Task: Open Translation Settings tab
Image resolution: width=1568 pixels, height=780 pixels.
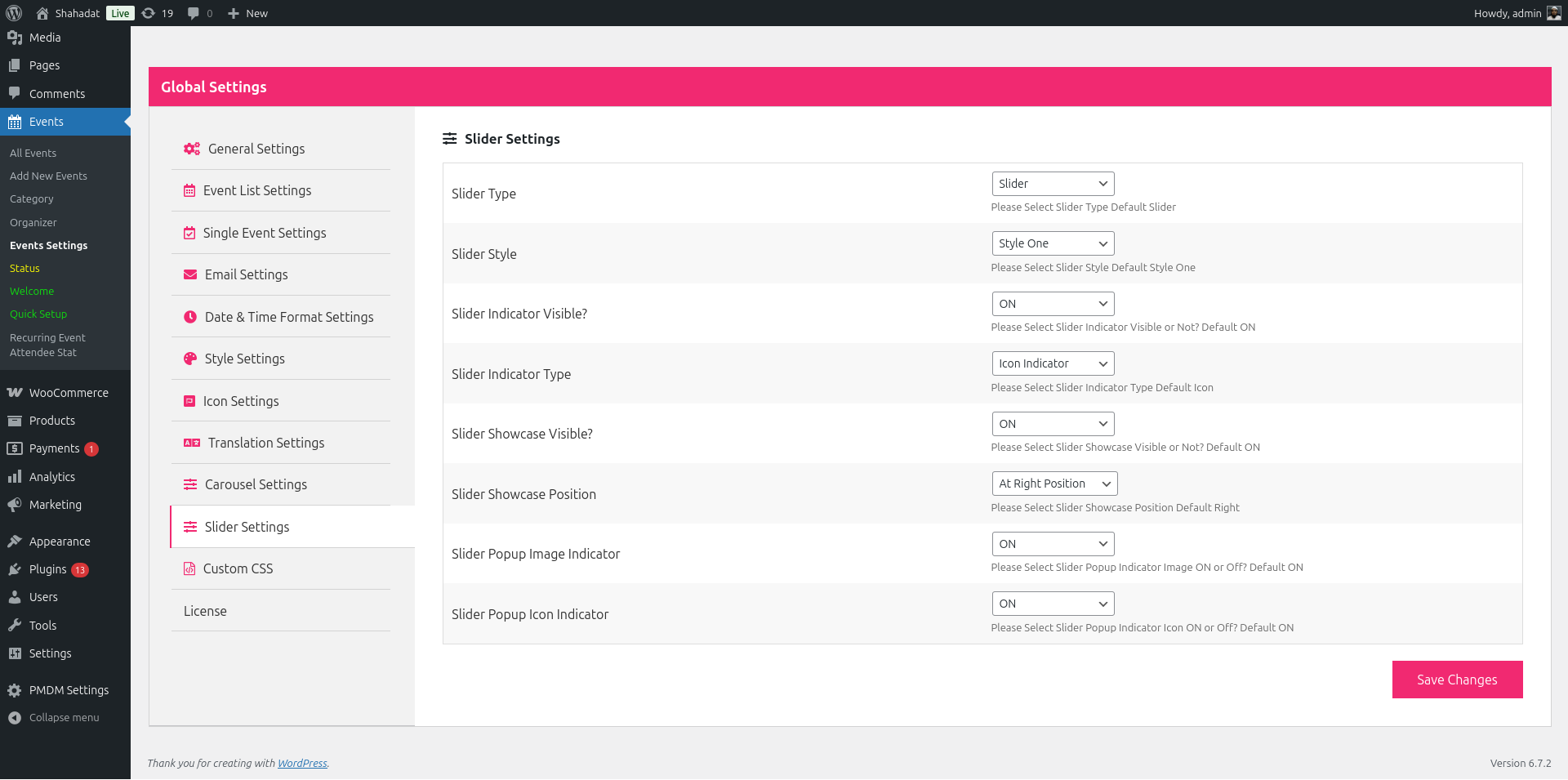Action: (281, 443)
